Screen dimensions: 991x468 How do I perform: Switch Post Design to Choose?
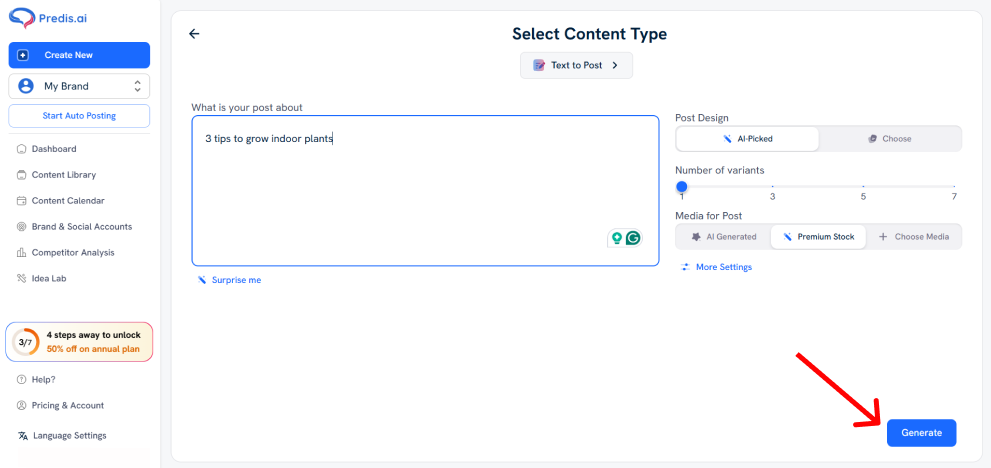(x=889, y=139)
